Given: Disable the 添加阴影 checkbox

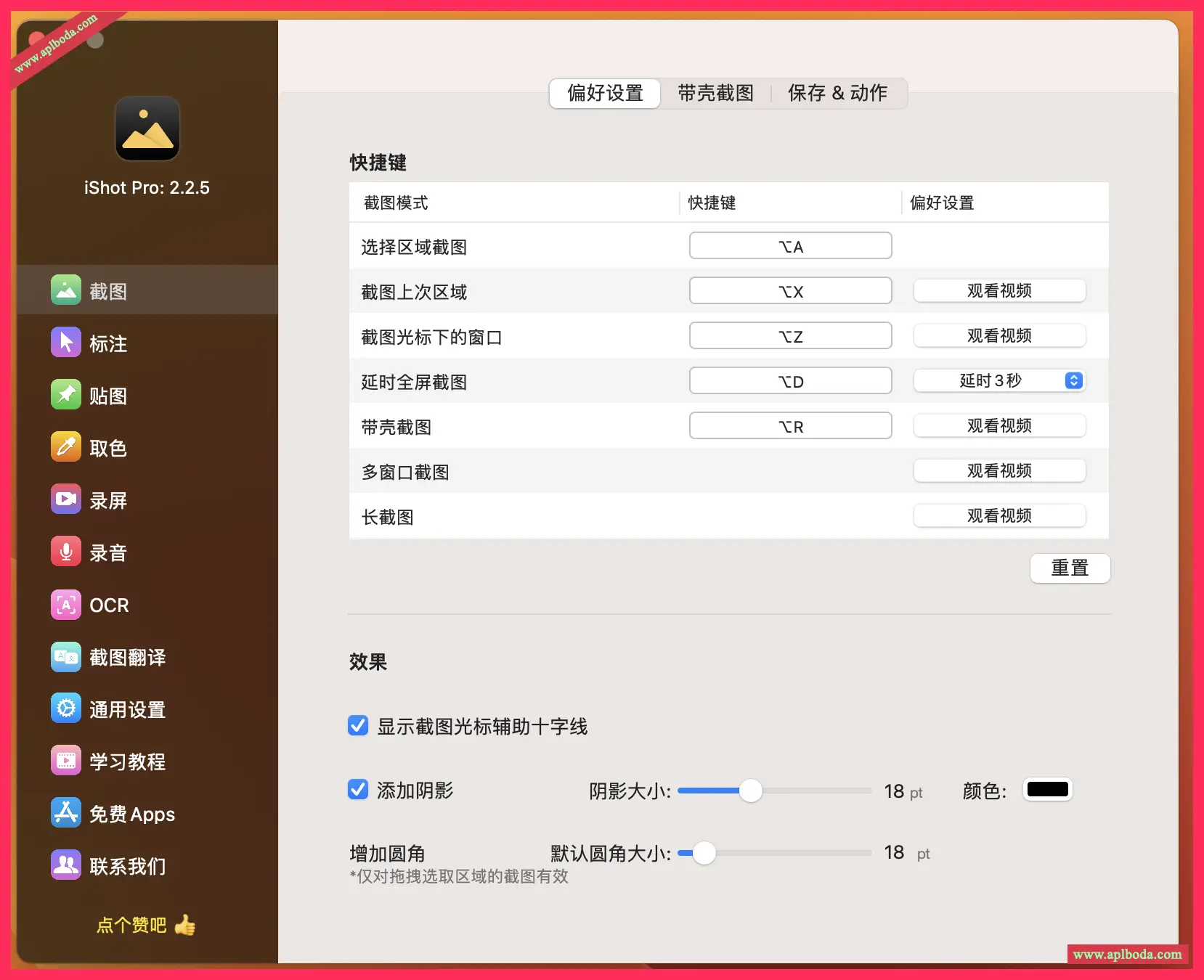Looking at the screenshot, I should point(358,790).
